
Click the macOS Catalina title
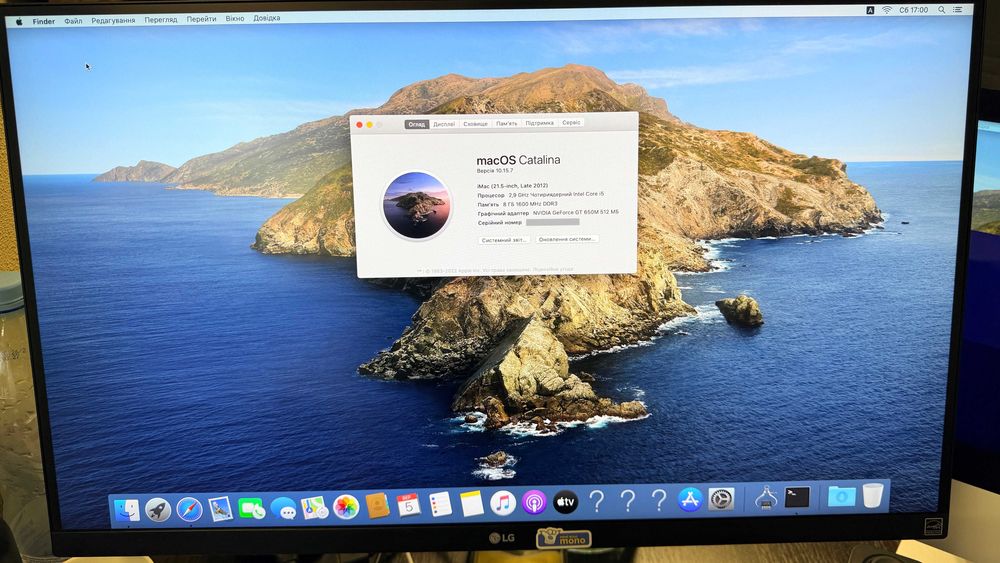click(518, 160)
